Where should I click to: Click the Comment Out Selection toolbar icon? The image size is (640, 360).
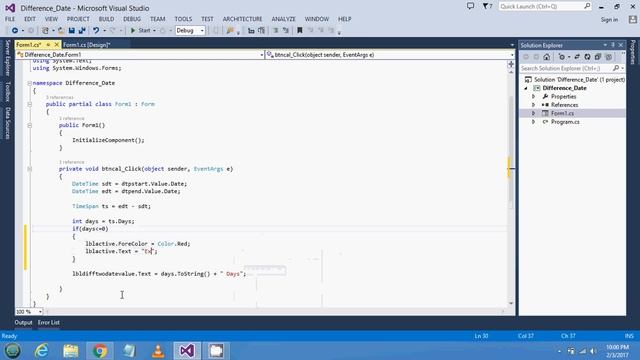tap(276, 31)
